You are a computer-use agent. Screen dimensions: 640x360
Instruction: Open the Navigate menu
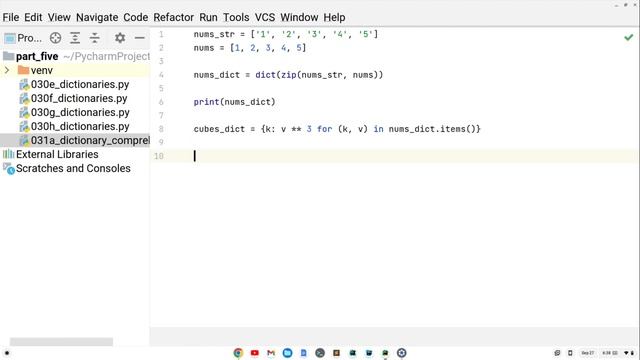coord(97,18)
